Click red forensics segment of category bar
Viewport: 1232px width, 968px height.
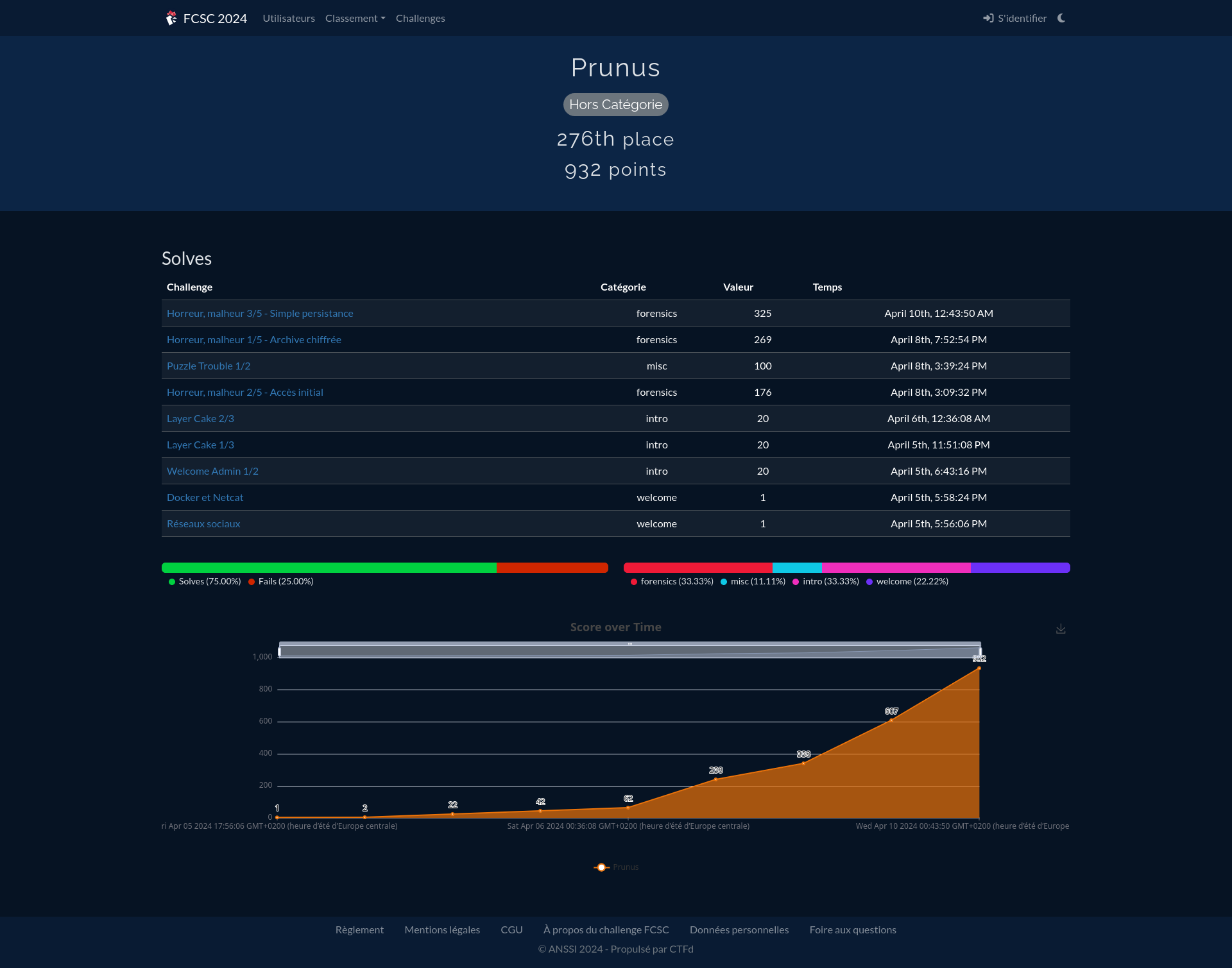point(698,568)
